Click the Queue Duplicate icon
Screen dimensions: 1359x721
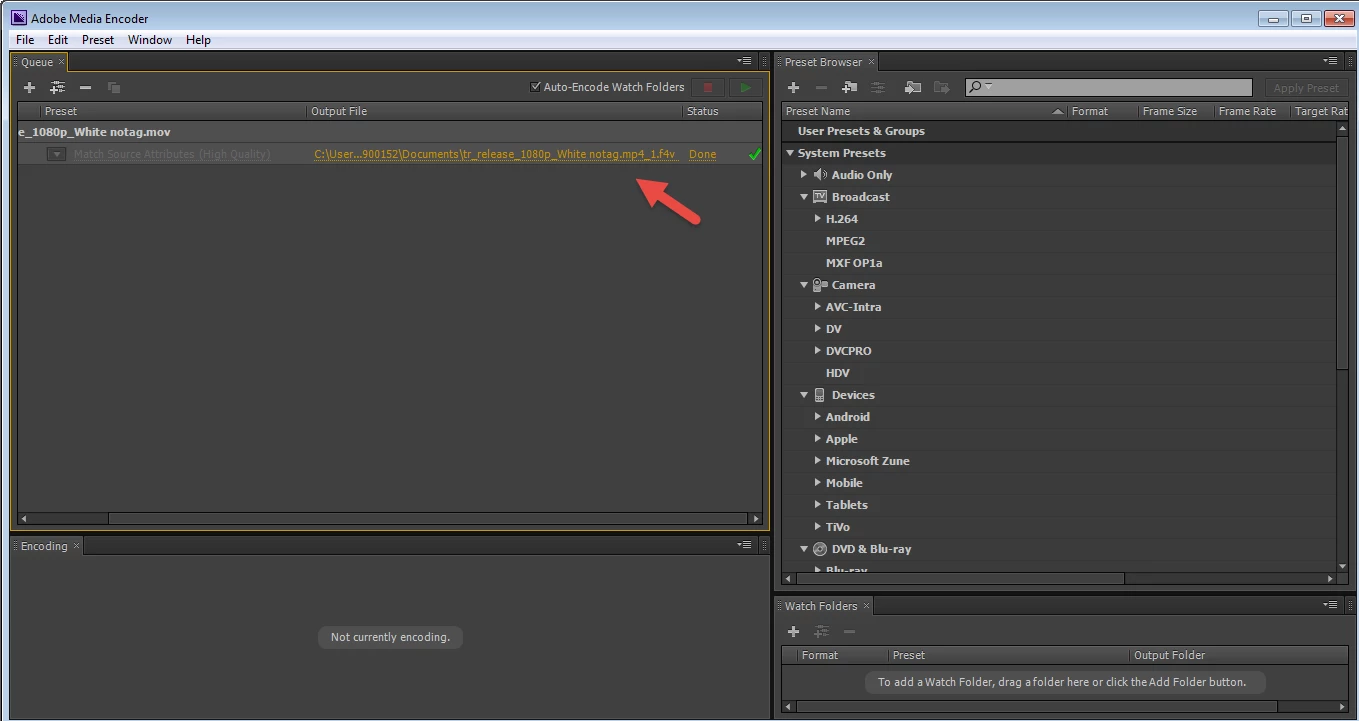114,88
